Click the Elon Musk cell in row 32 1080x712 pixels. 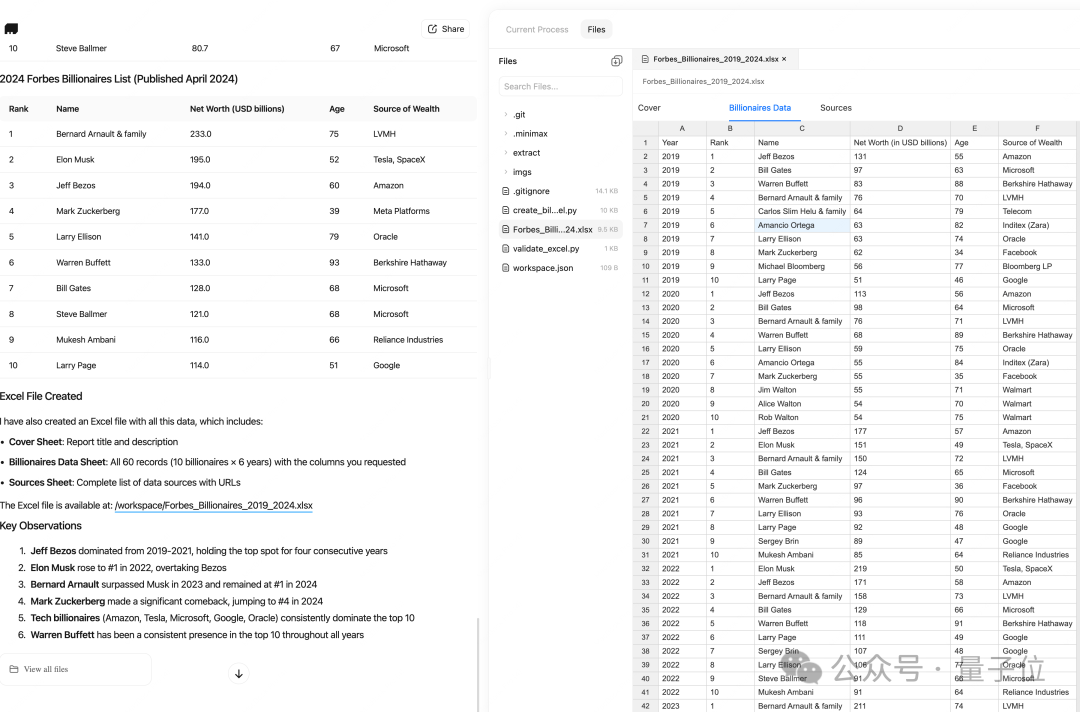802,569
